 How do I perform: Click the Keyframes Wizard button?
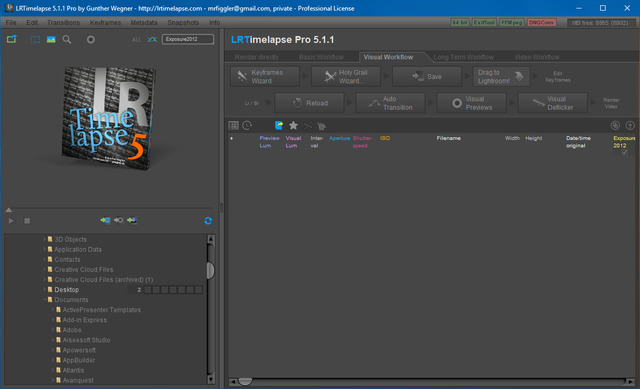(264, 77)
